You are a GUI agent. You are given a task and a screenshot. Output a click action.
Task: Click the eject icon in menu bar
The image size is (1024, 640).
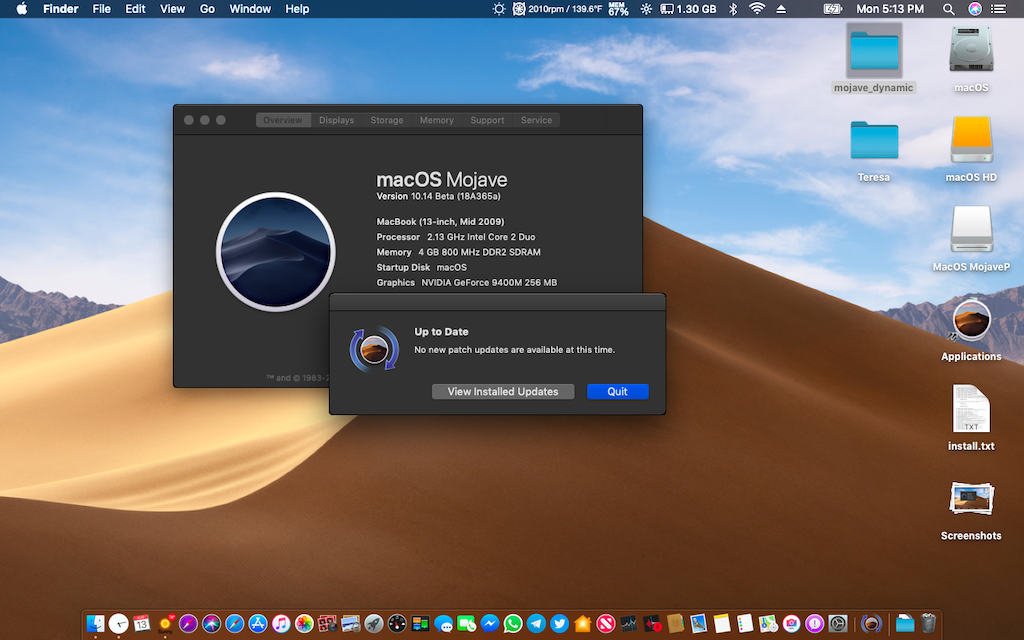click(781, 8)
